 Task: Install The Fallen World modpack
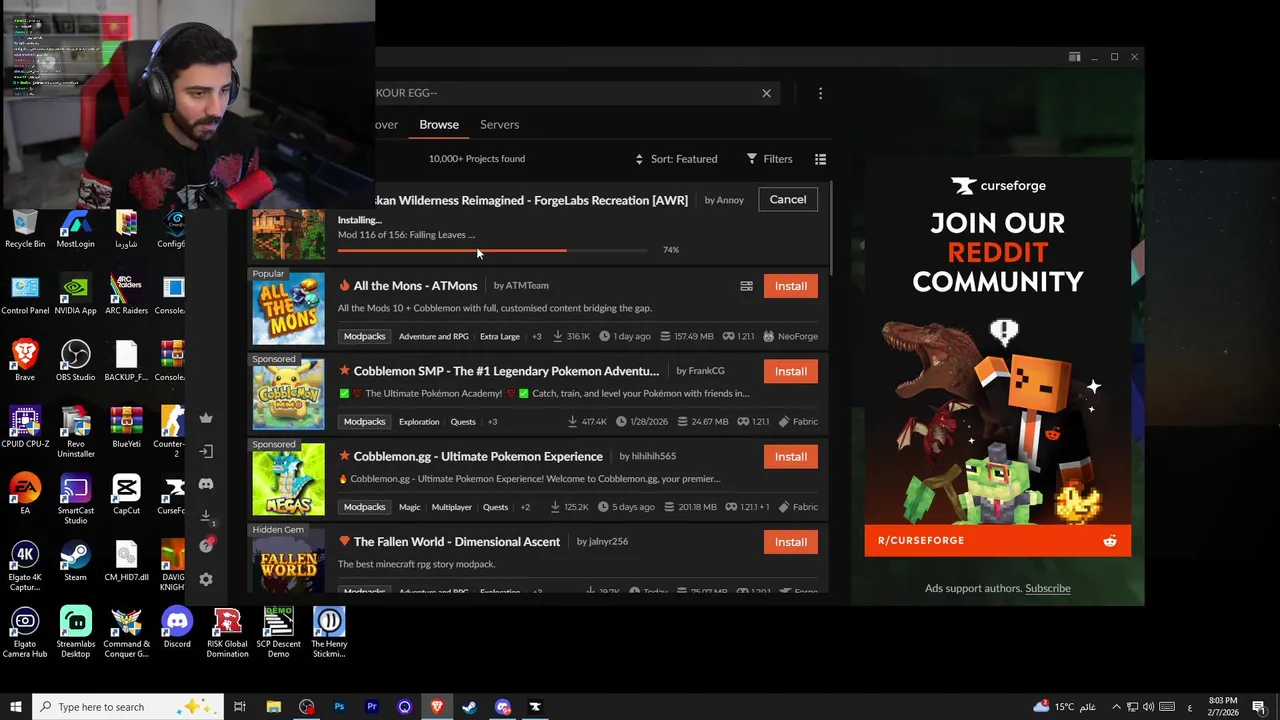pyautogui.click(x=790, y=542)
